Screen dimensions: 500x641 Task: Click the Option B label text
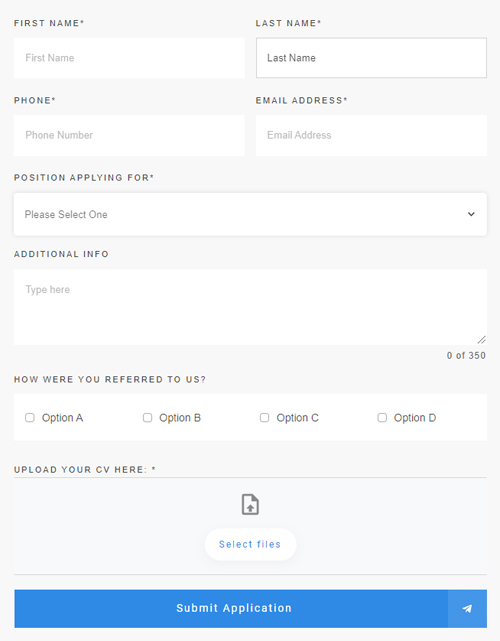click(180, 418)
